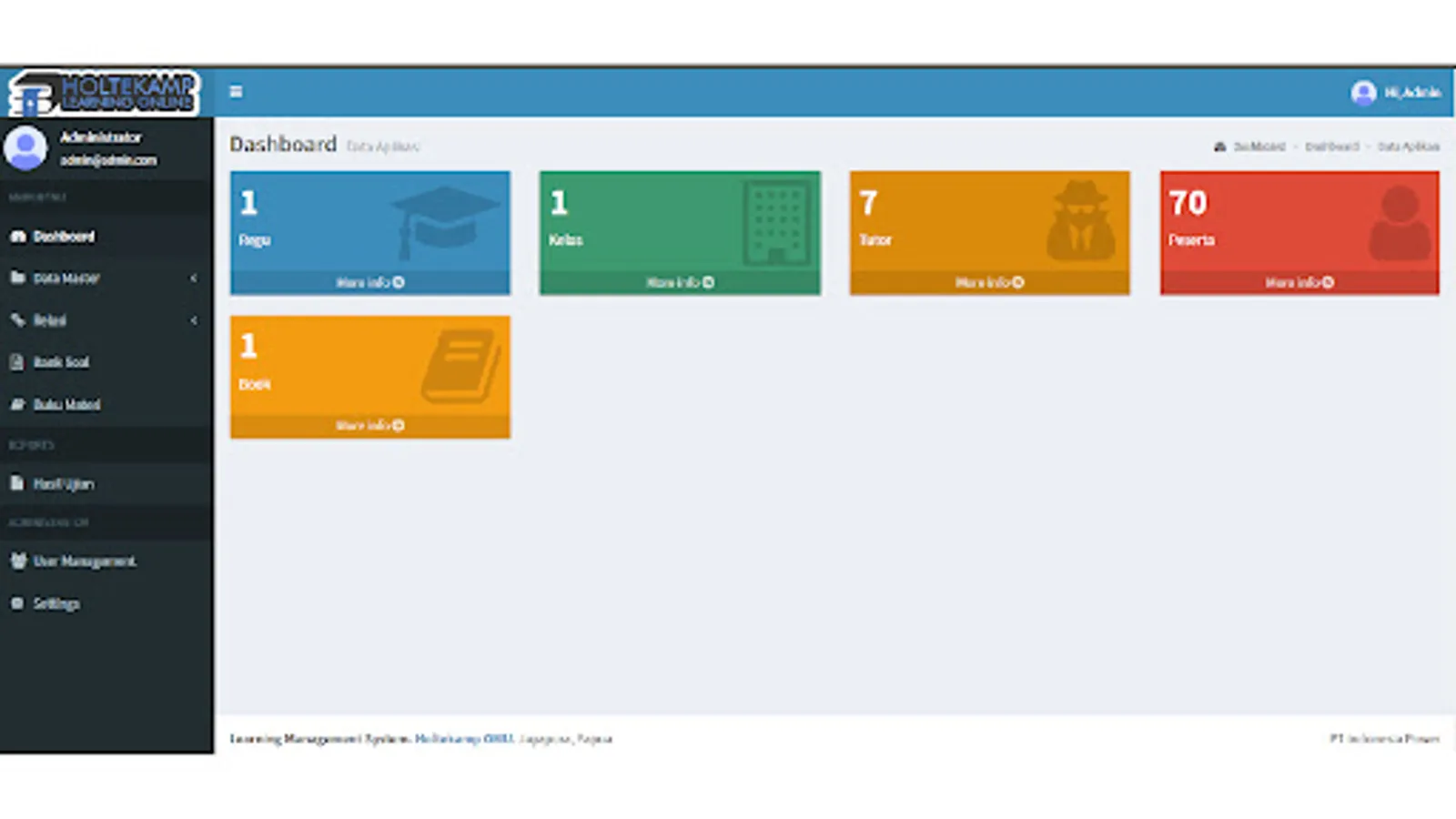This screenshot has width=1456, height=819.
Task: Open More info on the orange book card
Action: (x=370, y=426)
